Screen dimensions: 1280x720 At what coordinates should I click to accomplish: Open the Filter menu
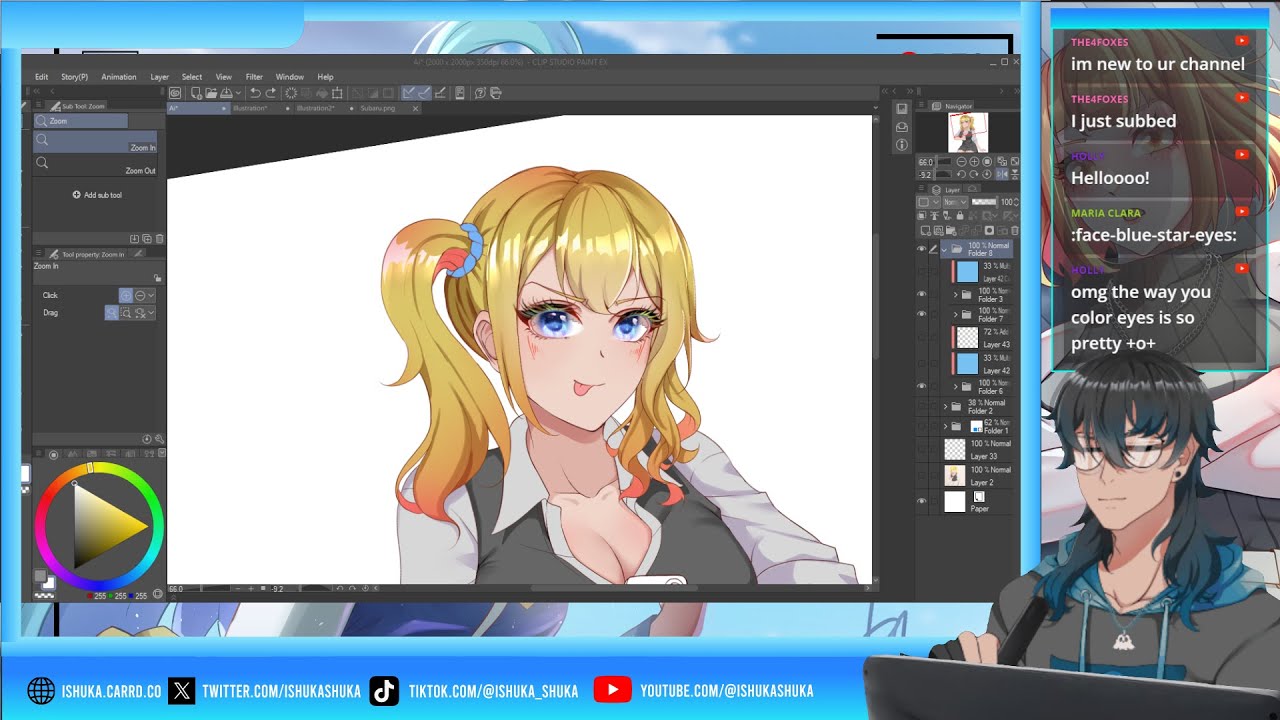point(254,77)
